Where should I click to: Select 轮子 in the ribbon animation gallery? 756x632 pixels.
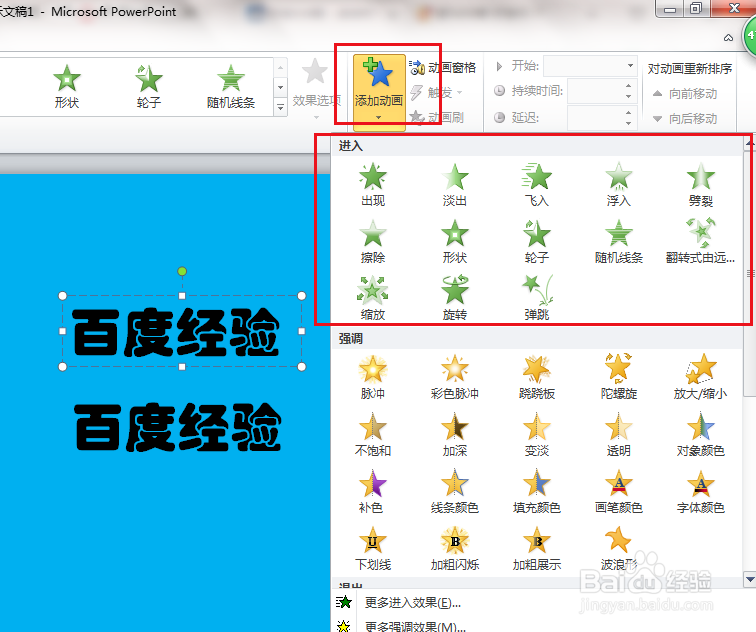pyautogui.click(x=148, y=87)
